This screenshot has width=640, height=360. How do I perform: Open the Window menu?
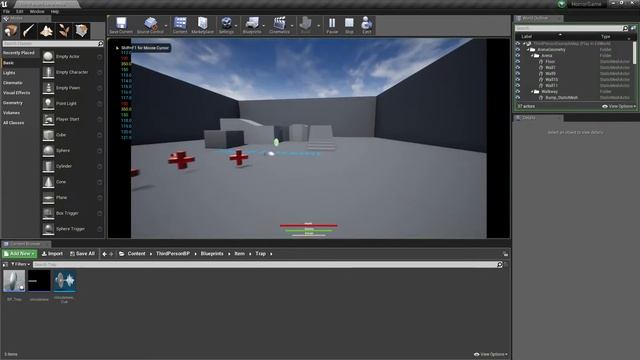tap(37, 12)
